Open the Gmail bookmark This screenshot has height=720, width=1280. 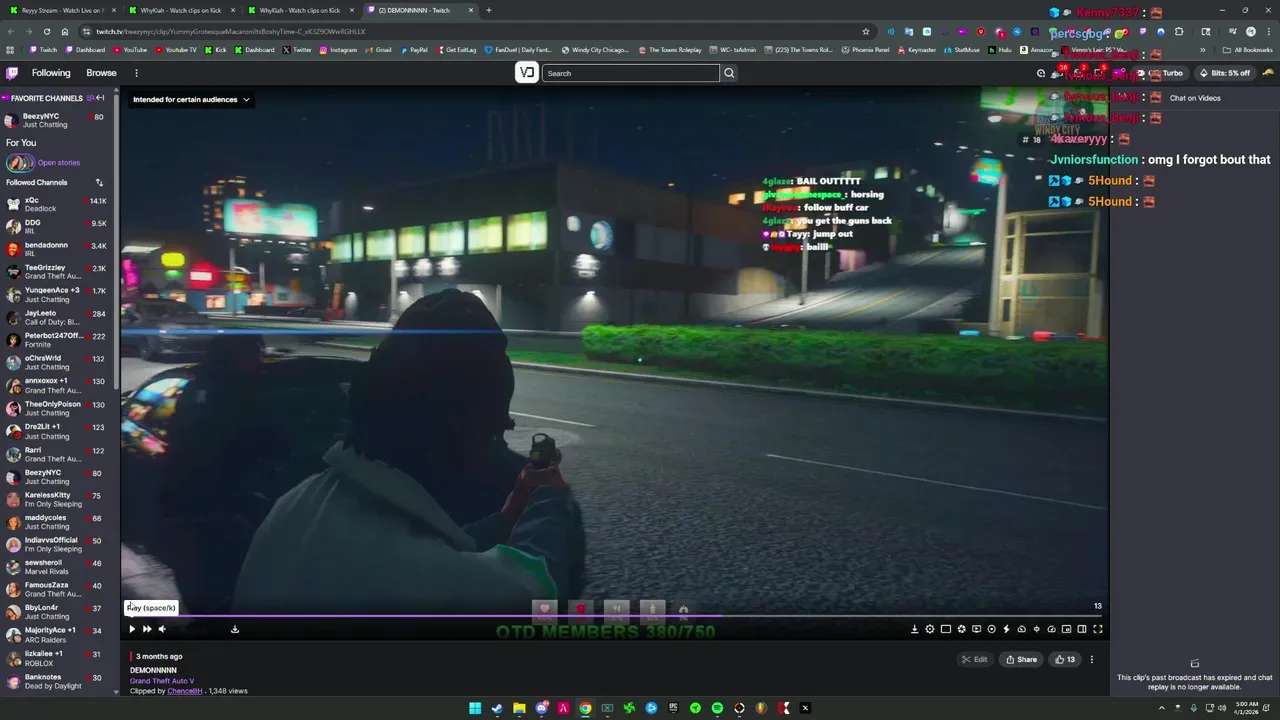[378, 50]
